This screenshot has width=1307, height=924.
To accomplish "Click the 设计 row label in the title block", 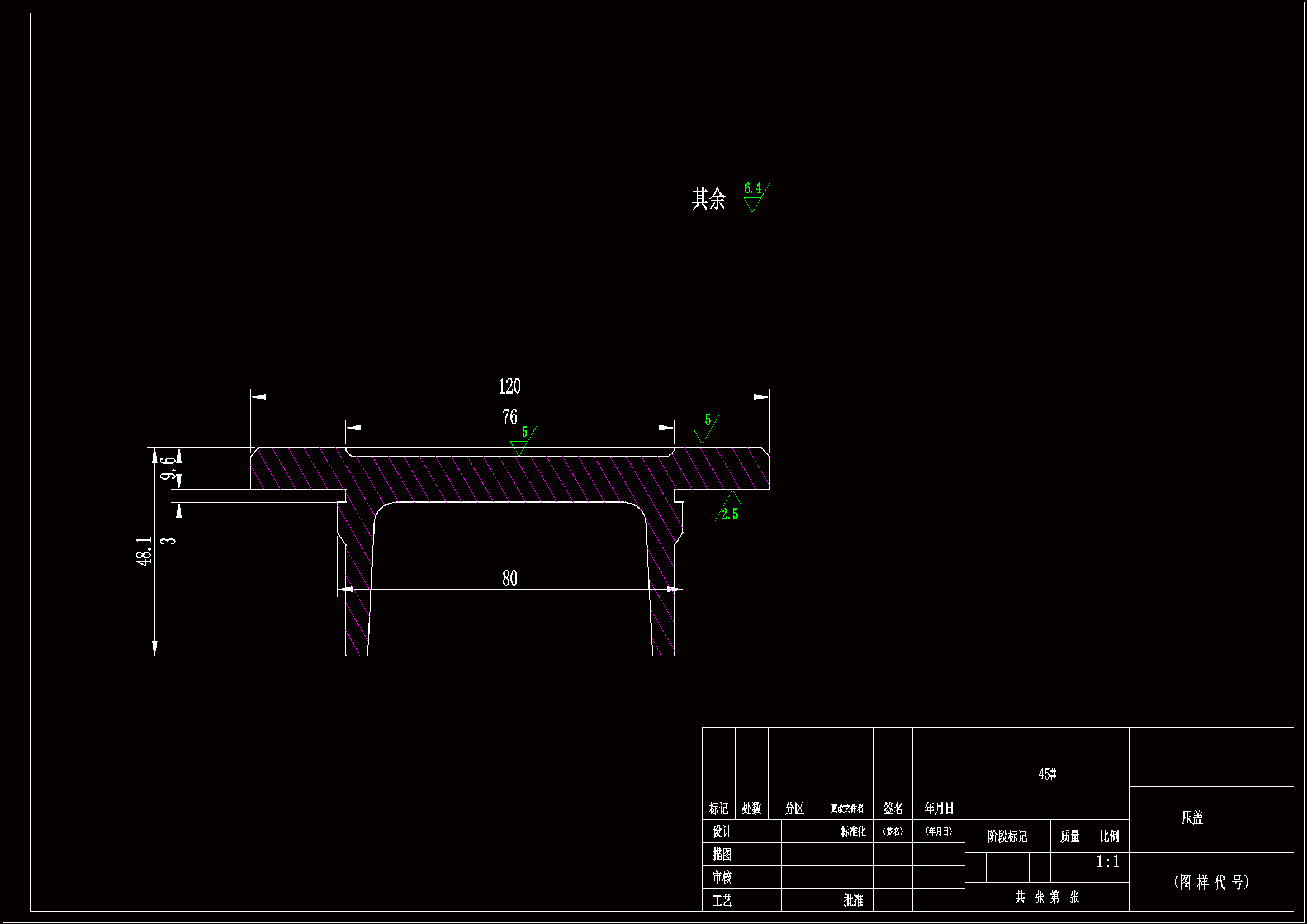I will 722,832.
